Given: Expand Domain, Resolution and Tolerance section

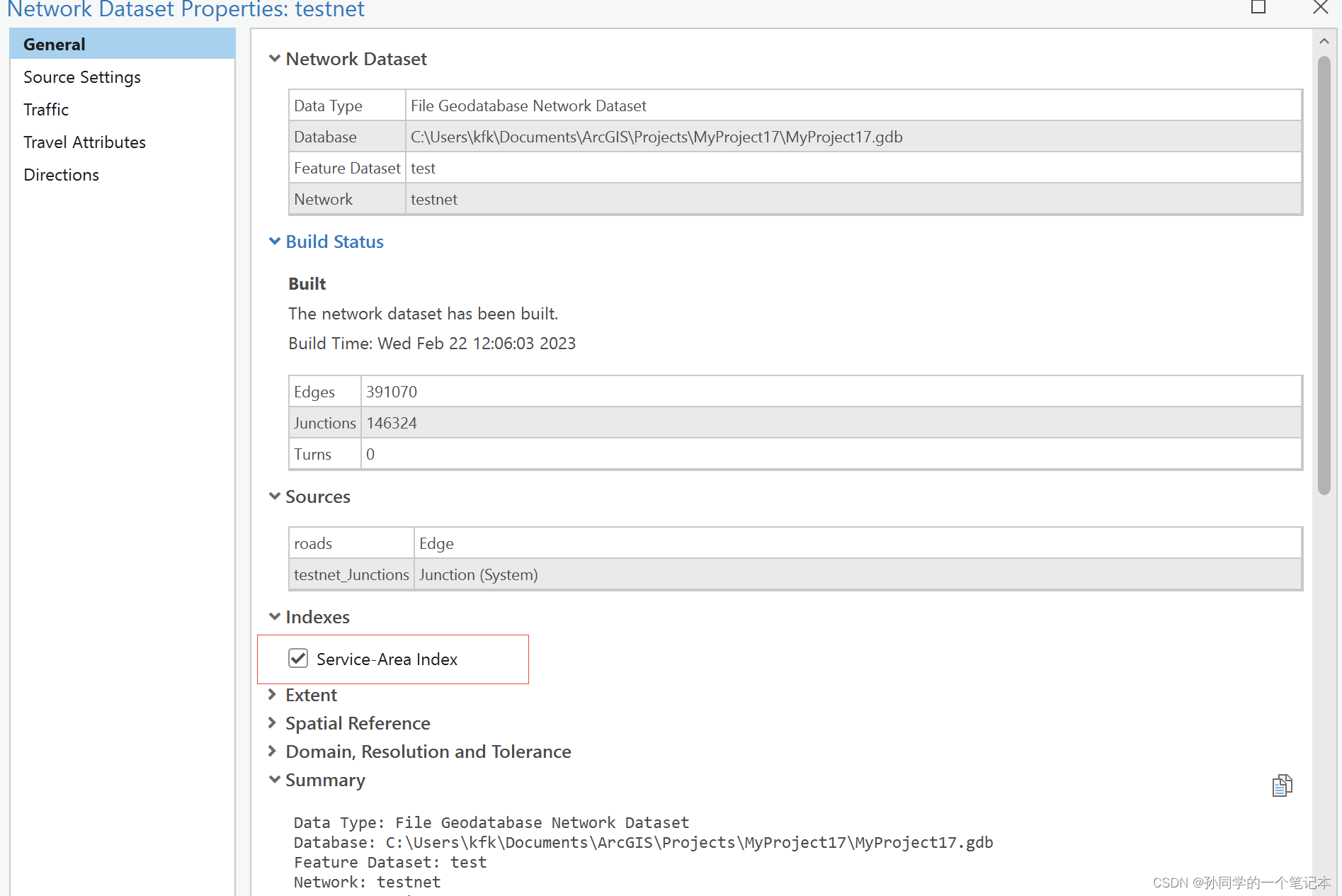Looking at the screenshot, I should (273, 752).
